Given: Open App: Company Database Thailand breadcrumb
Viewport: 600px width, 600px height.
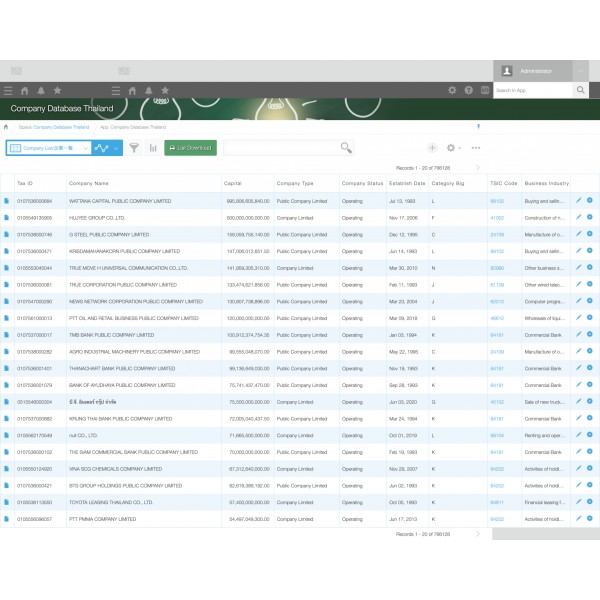Looking at the screenshot, I should click(133, 127).
